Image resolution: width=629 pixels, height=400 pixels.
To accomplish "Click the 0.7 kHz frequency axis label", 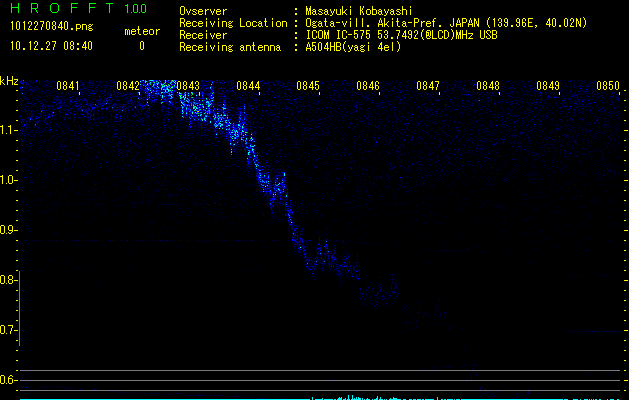I will tap(9, 330).
